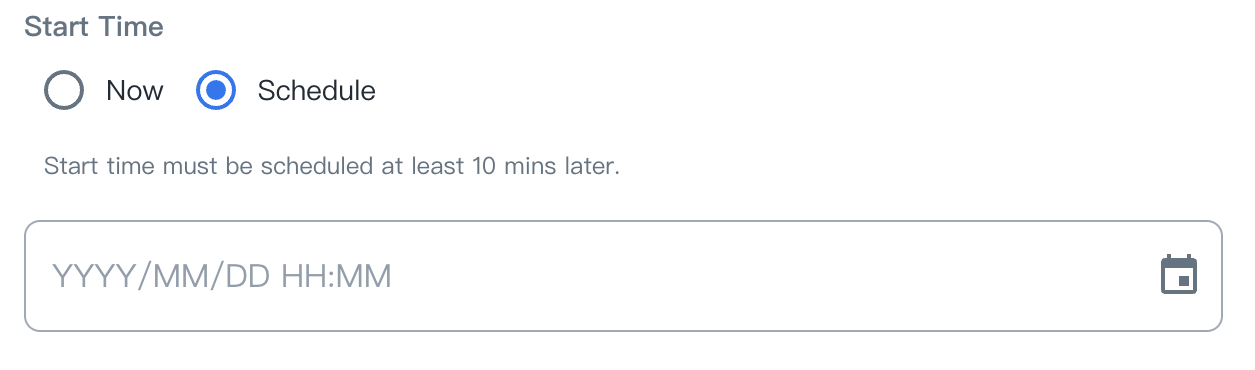
Task: Pick the empty circle next to Now
Action: coord(64,91)
